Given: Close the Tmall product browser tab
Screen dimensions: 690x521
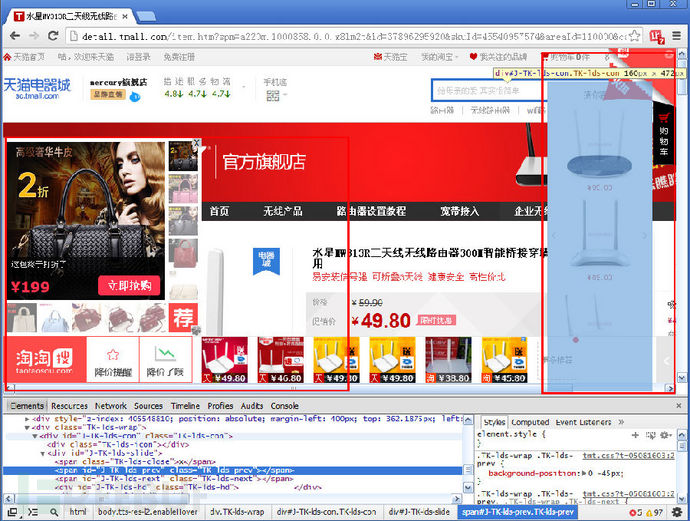Looking at the screenshot, I should 125,16.
